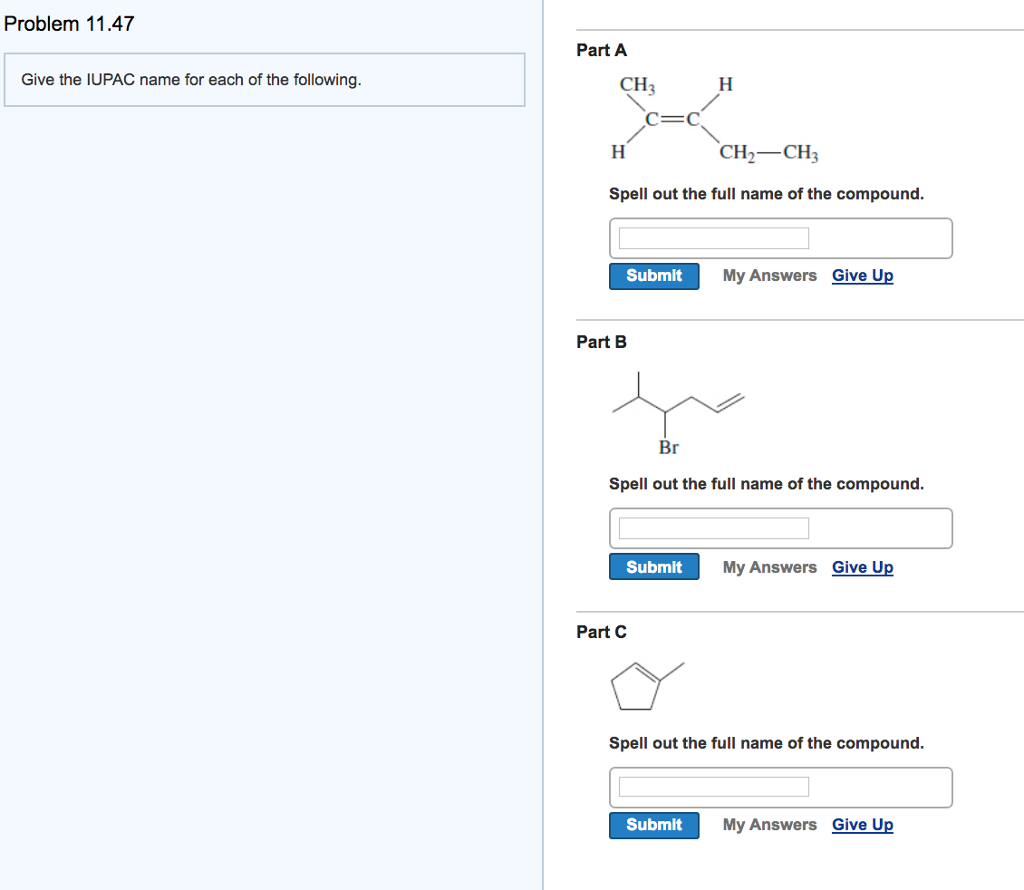Image resolution: width=1024 pixels, height=890 pixels.
Task: Click the Part C answer input field
Action: pyautogui.click(x=713, y=787)
